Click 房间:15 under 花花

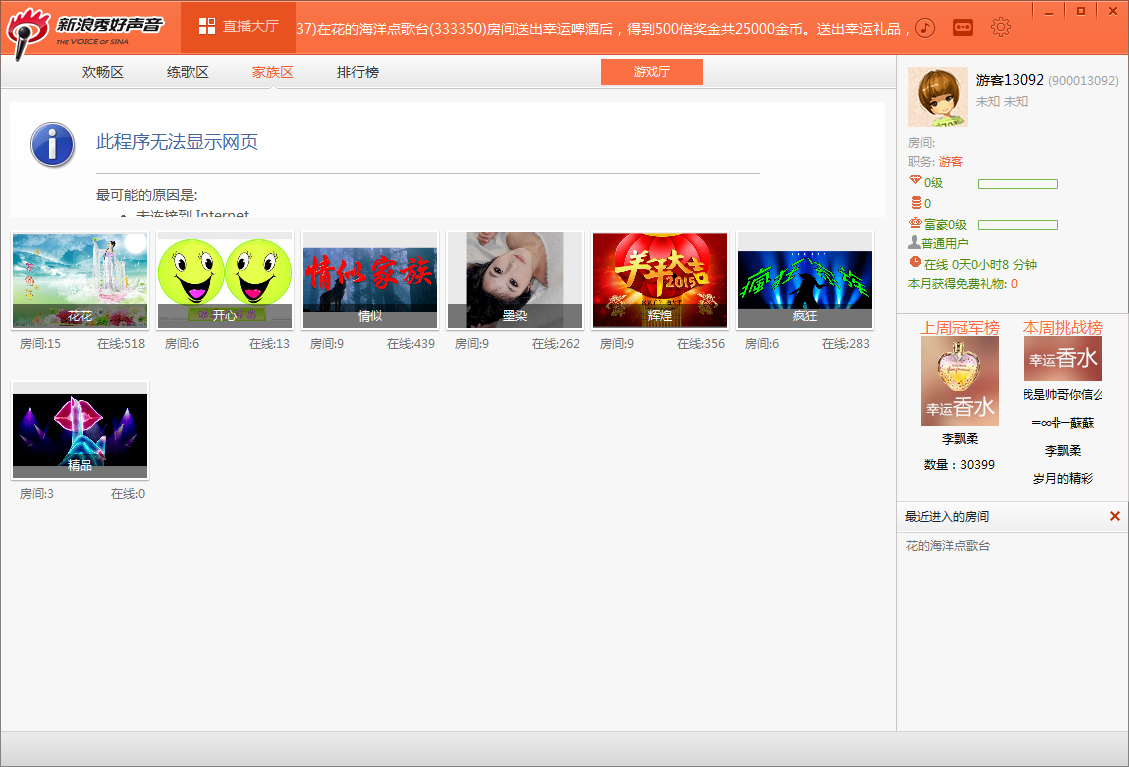tap(40, 344)
